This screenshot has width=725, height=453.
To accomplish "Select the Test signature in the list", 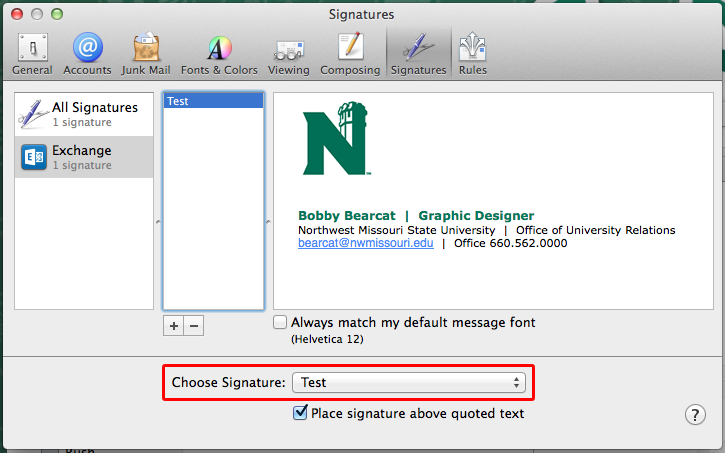I will coord(213,101).
